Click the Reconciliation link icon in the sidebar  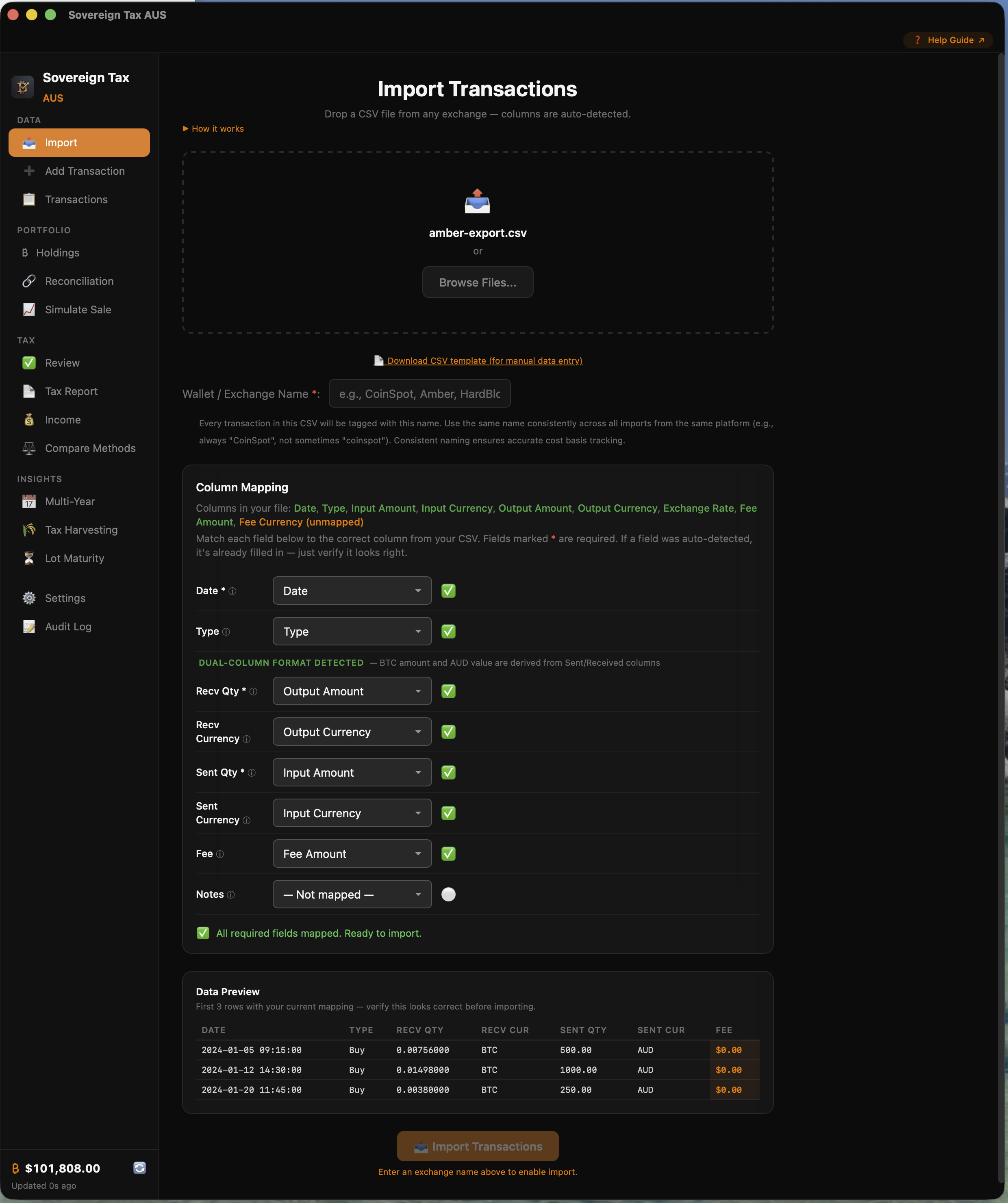click(x=28, y=281)
